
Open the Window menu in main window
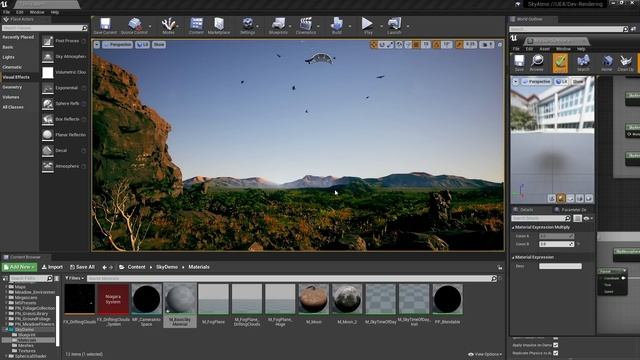(37, 12)
